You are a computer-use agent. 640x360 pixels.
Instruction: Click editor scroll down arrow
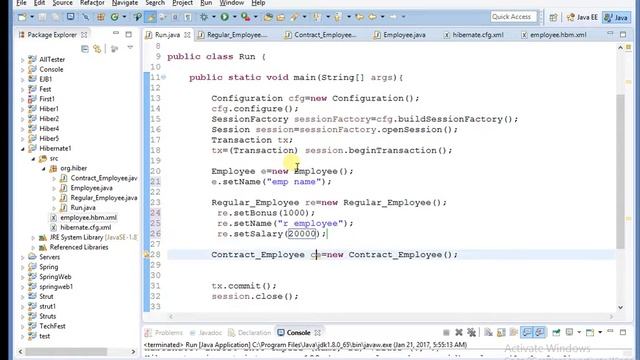point(620,307)
